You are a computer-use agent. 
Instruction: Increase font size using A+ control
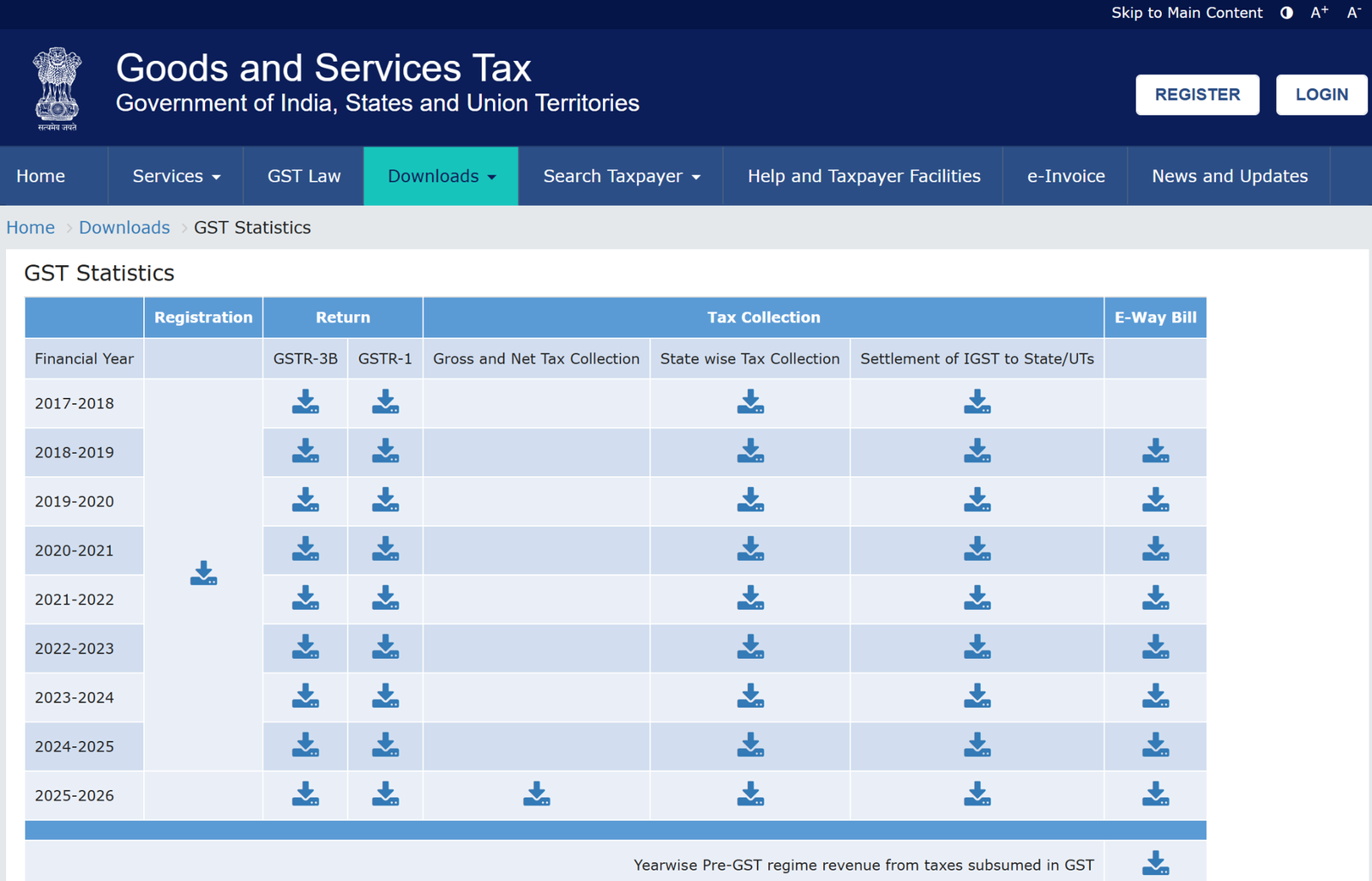point(1319,12)
